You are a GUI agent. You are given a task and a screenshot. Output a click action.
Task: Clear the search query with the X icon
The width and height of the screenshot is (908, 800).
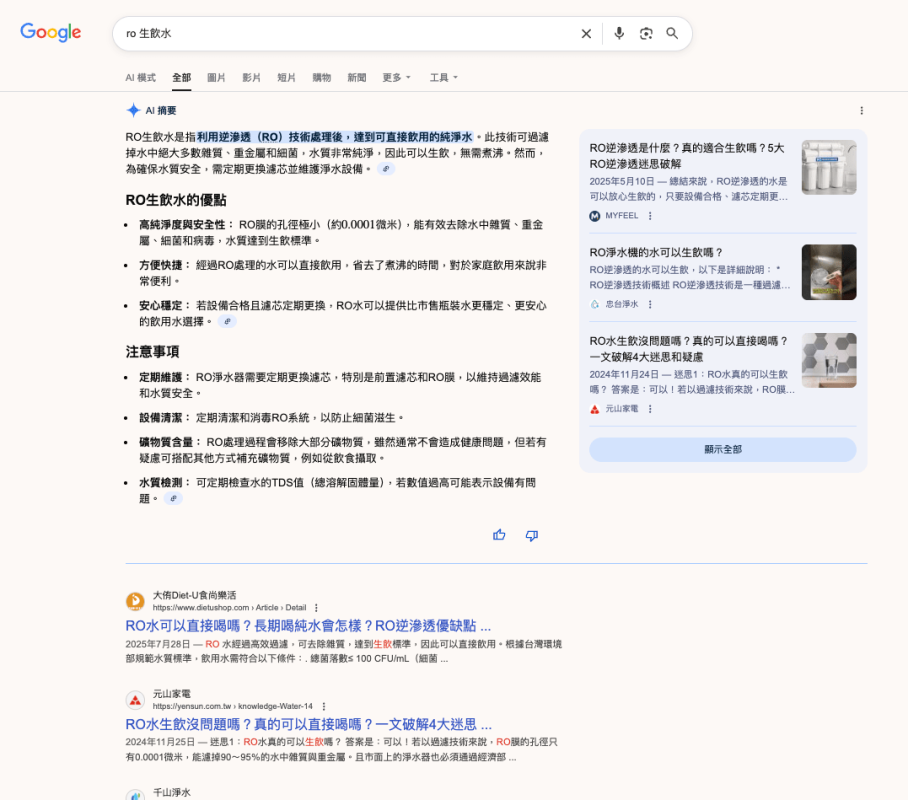point(586,33)
